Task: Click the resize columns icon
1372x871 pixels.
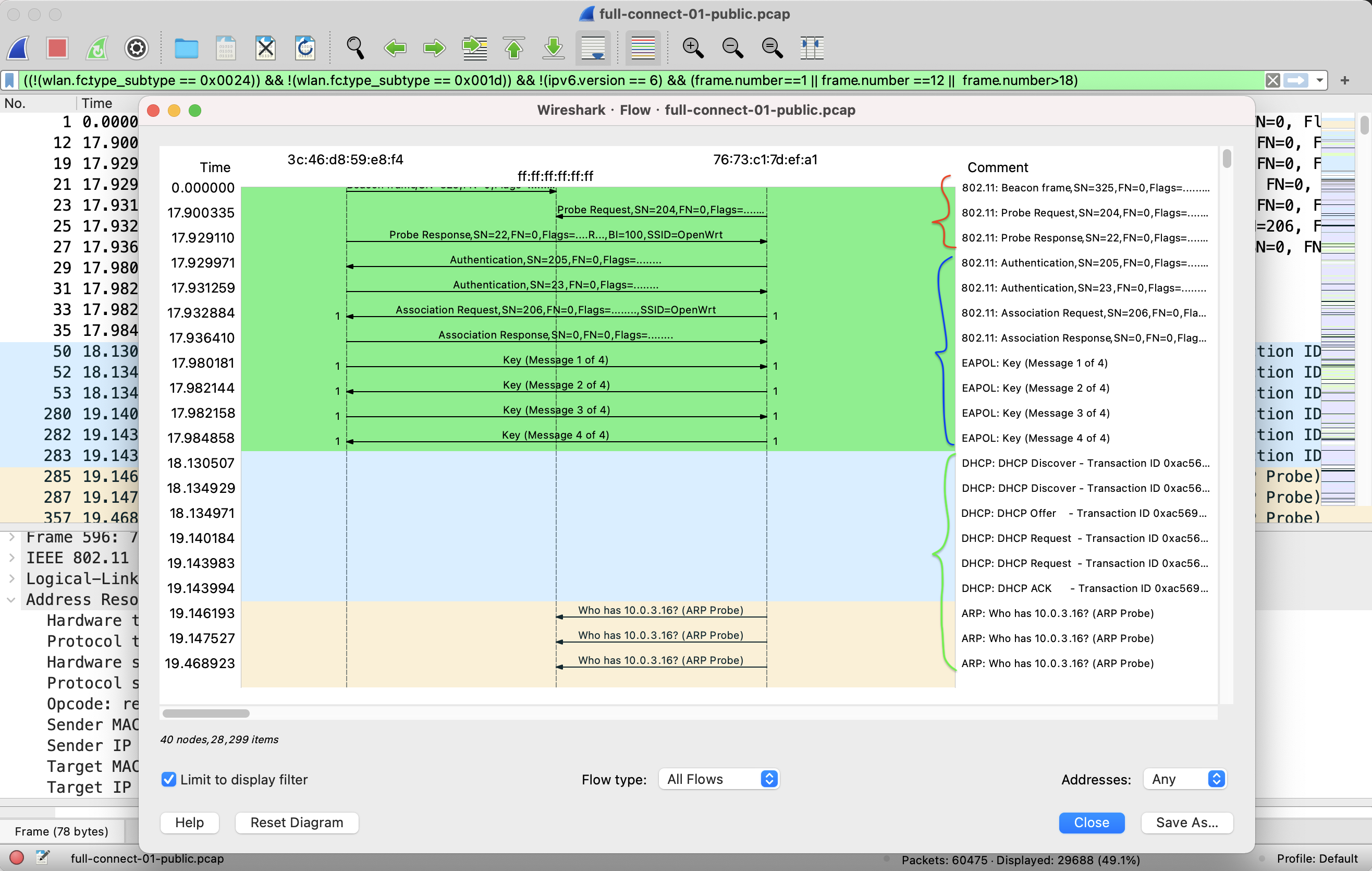Action: (x=811, y=48)
